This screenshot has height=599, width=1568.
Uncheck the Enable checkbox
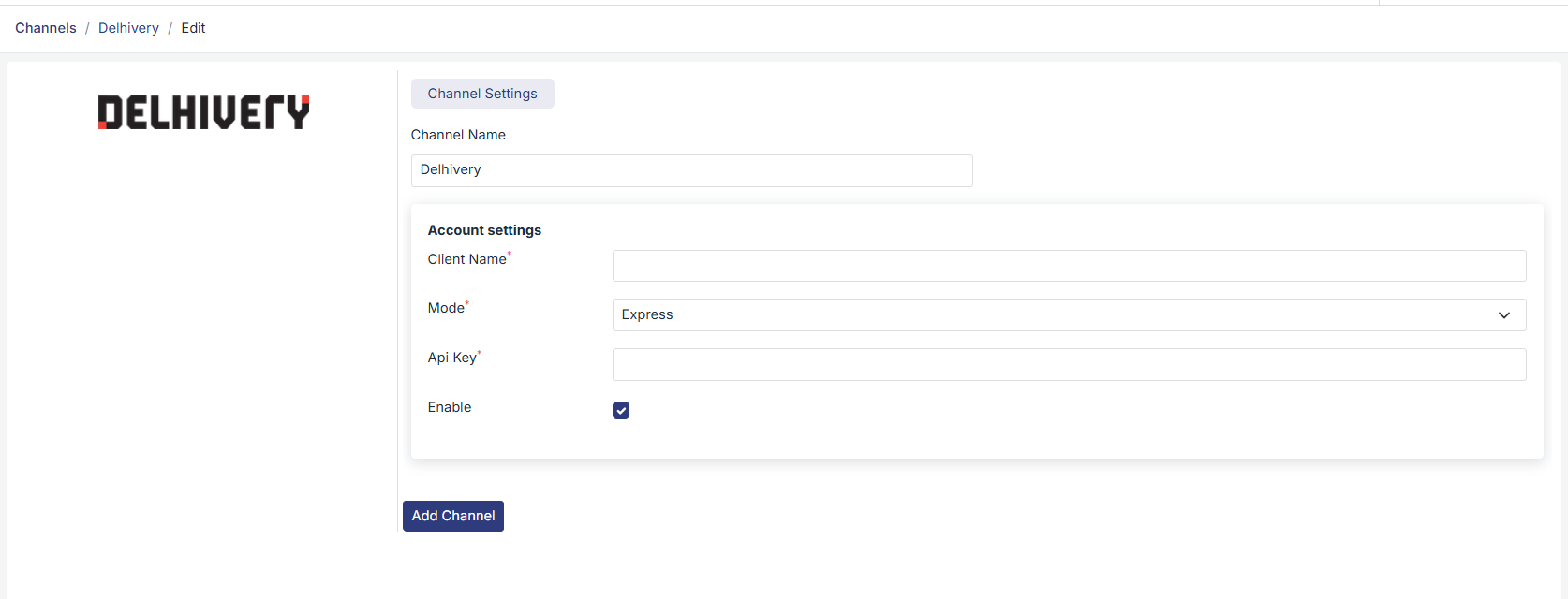621,410
